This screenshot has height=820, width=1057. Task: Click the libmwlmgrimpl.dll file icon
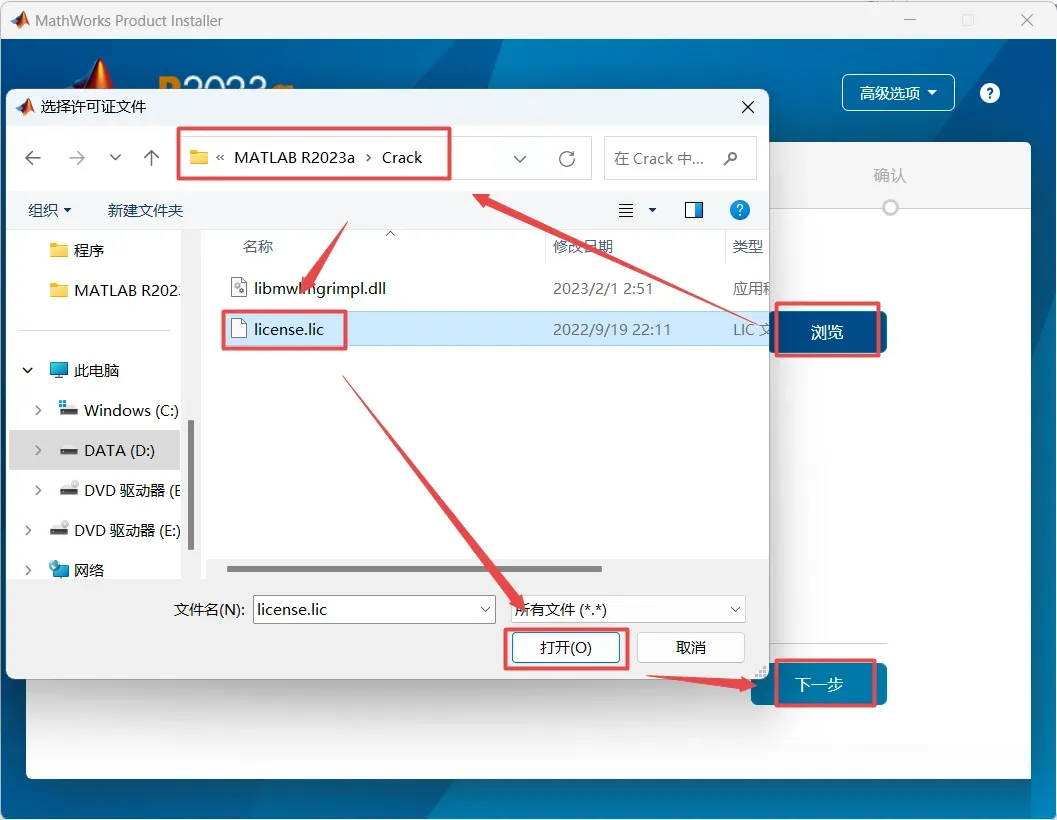point(239,288)
